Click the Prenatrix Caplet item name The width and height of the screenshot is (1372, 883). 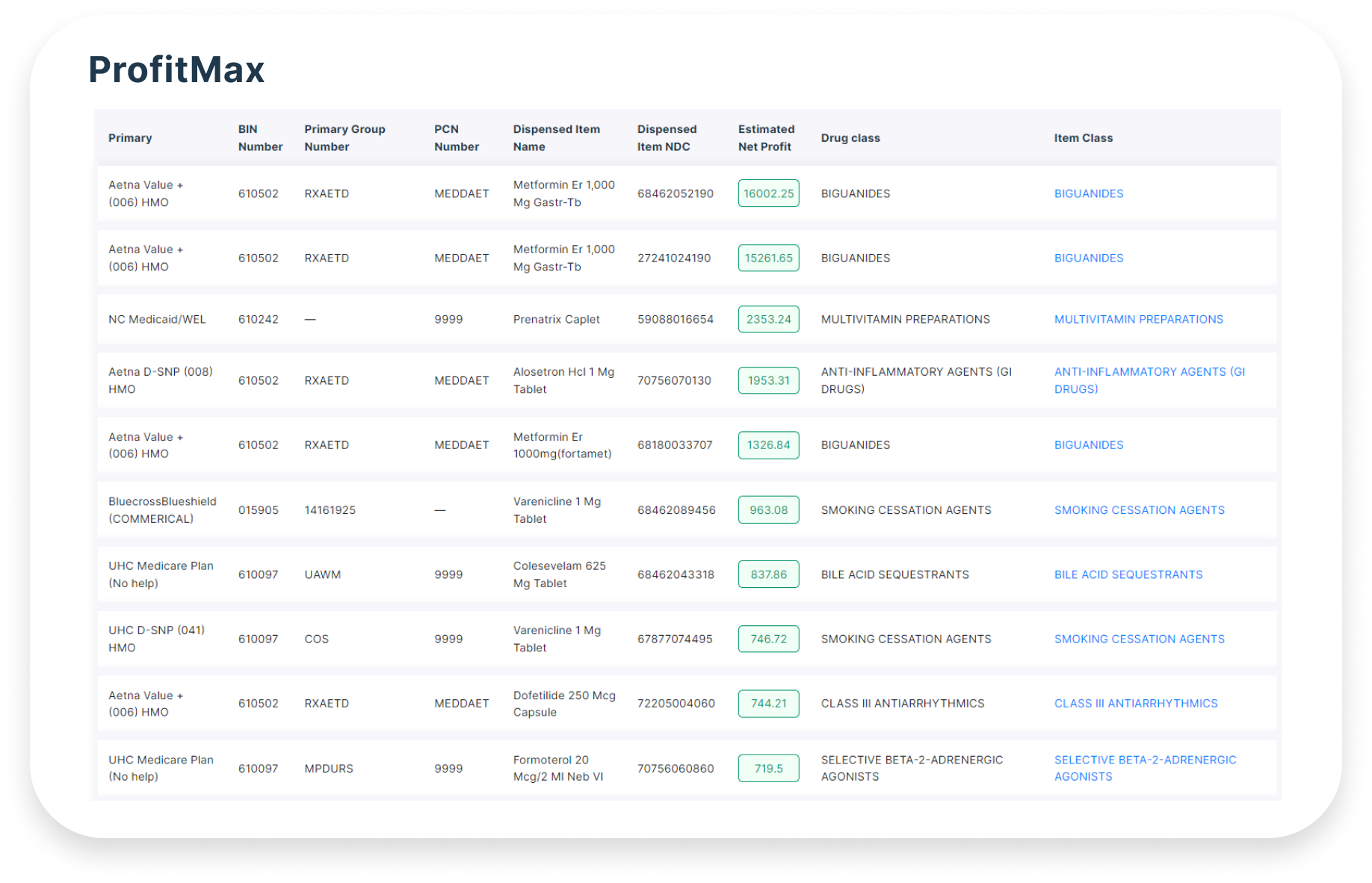[556, 319]
